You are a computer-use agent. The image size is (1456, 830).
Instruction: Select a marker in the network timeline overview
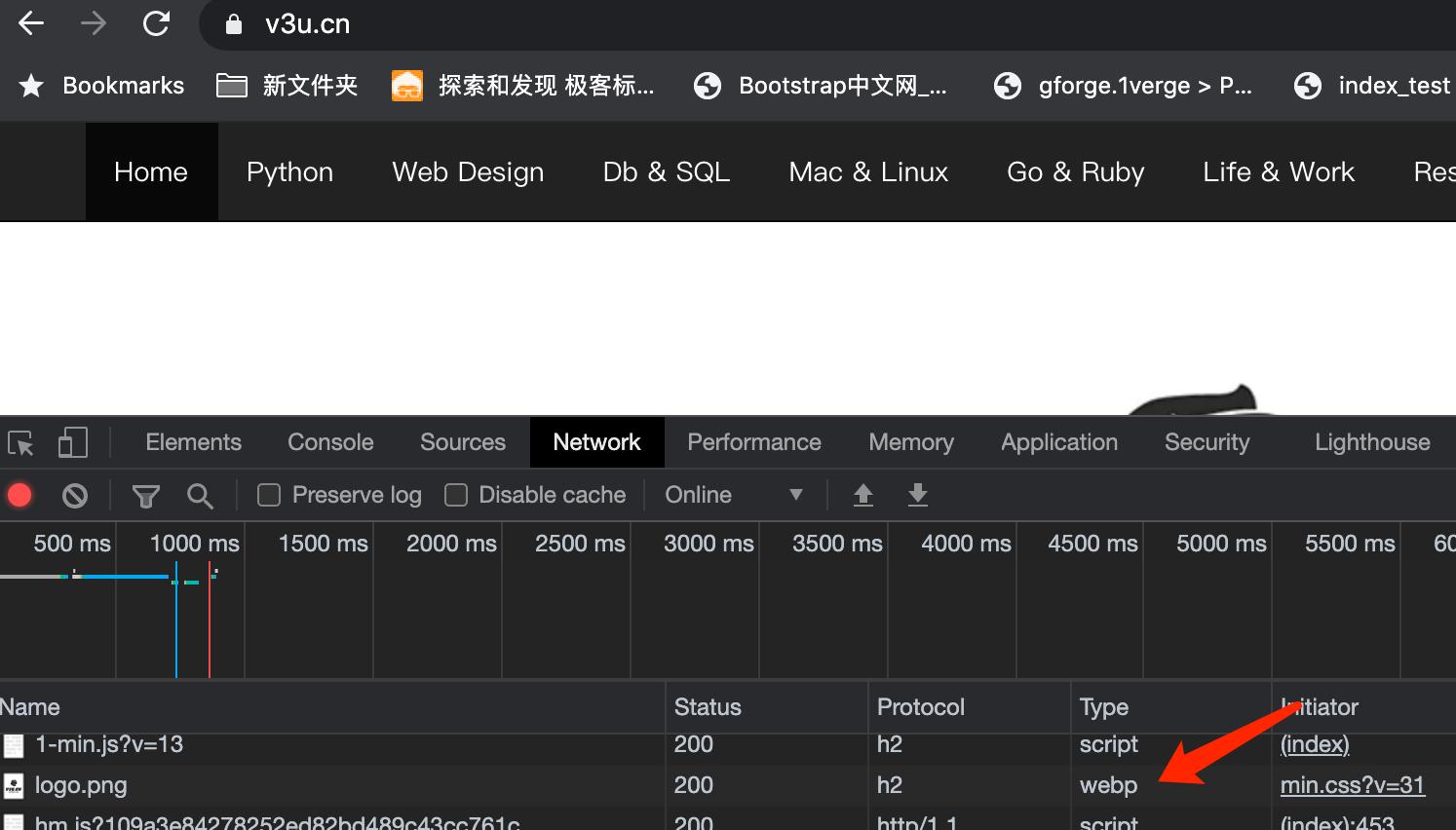[x=178, y=599]
